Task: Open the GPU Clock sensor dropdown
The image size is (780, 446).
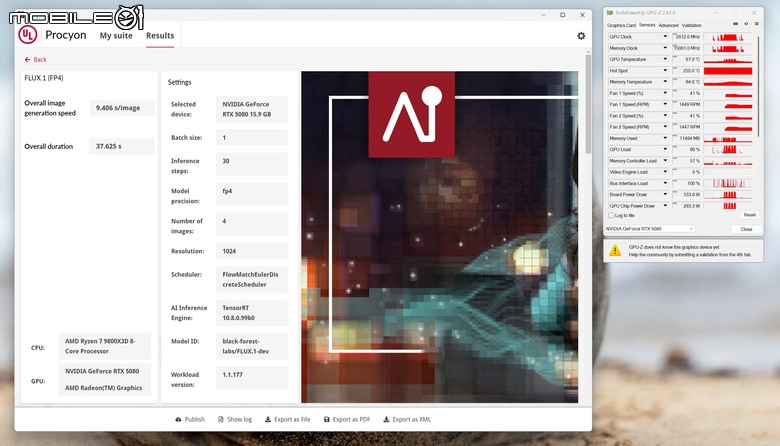Action: pyautogui.click(x=665, y=37)
